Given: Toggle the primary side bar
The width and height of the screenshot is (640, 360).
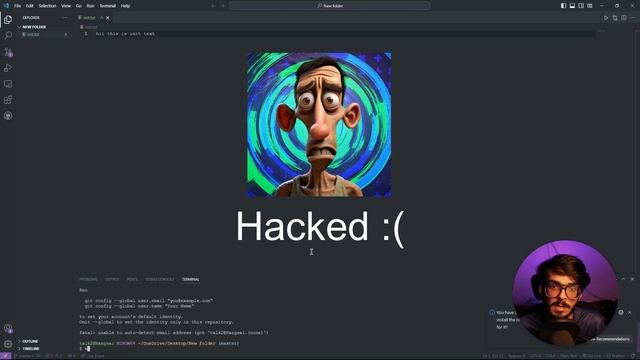Looking at the screenshot, I should [563, 6].
